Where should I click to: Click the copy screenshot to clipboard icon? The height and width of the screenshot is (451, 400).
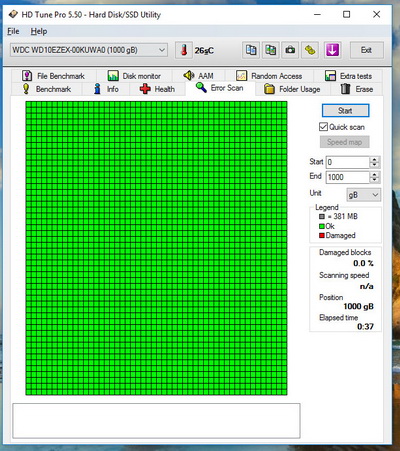point(271,50)
